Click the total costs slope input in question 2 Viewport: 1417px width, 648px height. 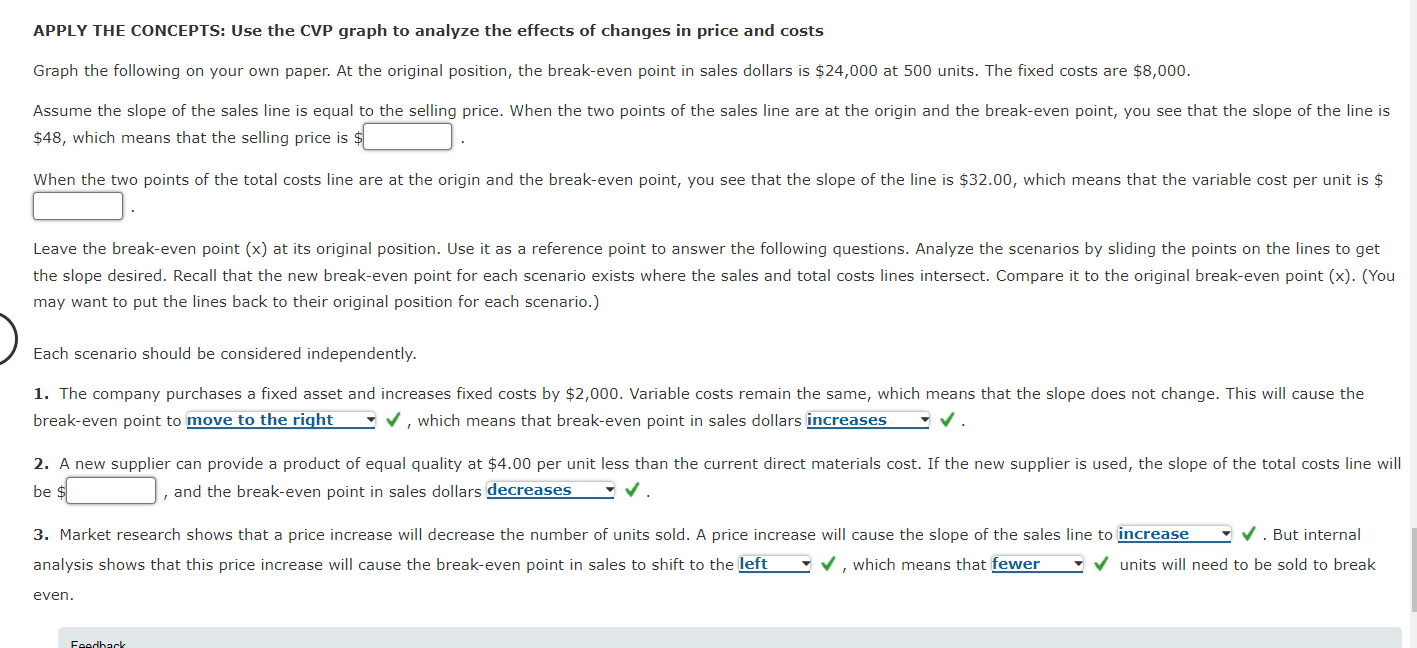(110, 490)
